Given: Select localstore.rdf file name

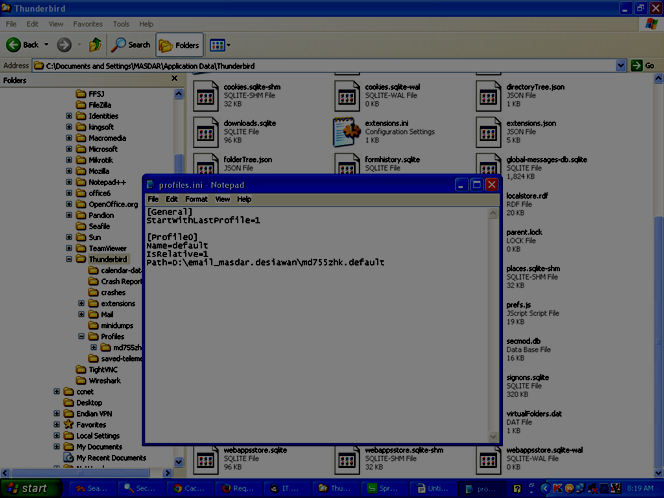Looking at the screenshot, I should pos(527,196).
